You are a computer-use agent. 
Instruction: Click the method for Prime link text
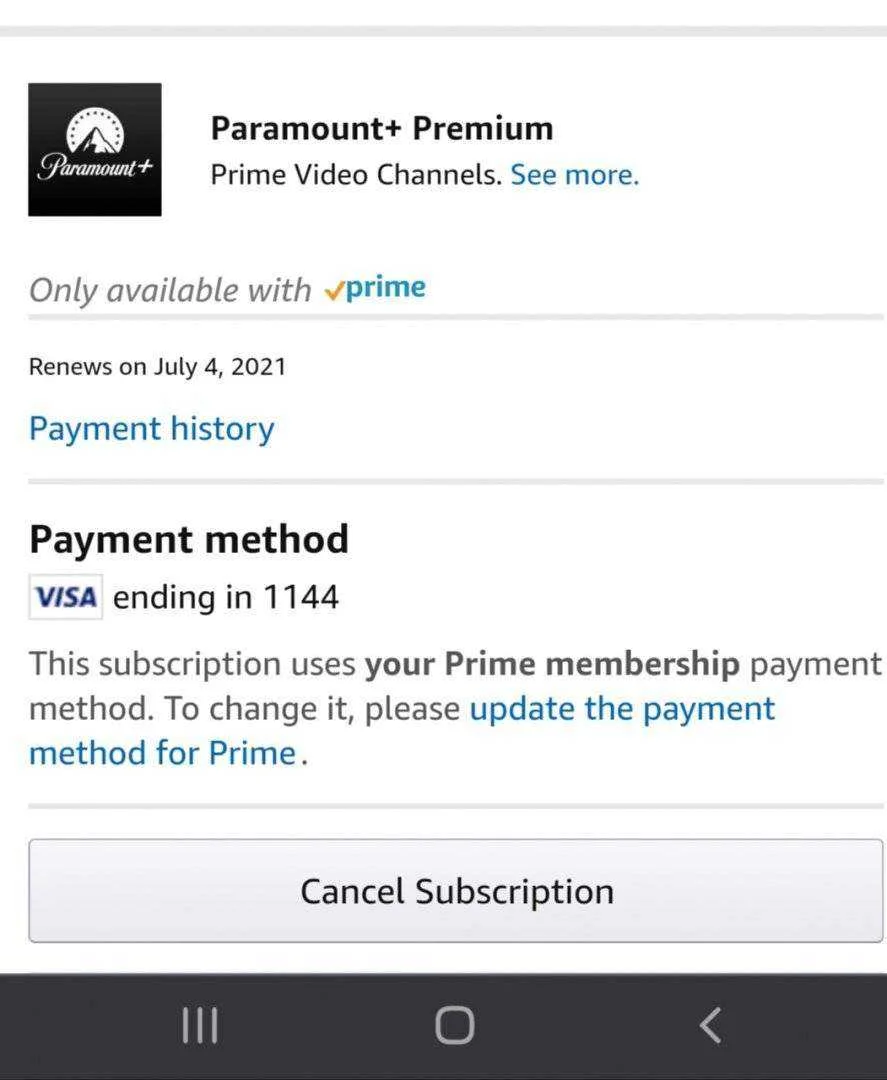[163, 753]
